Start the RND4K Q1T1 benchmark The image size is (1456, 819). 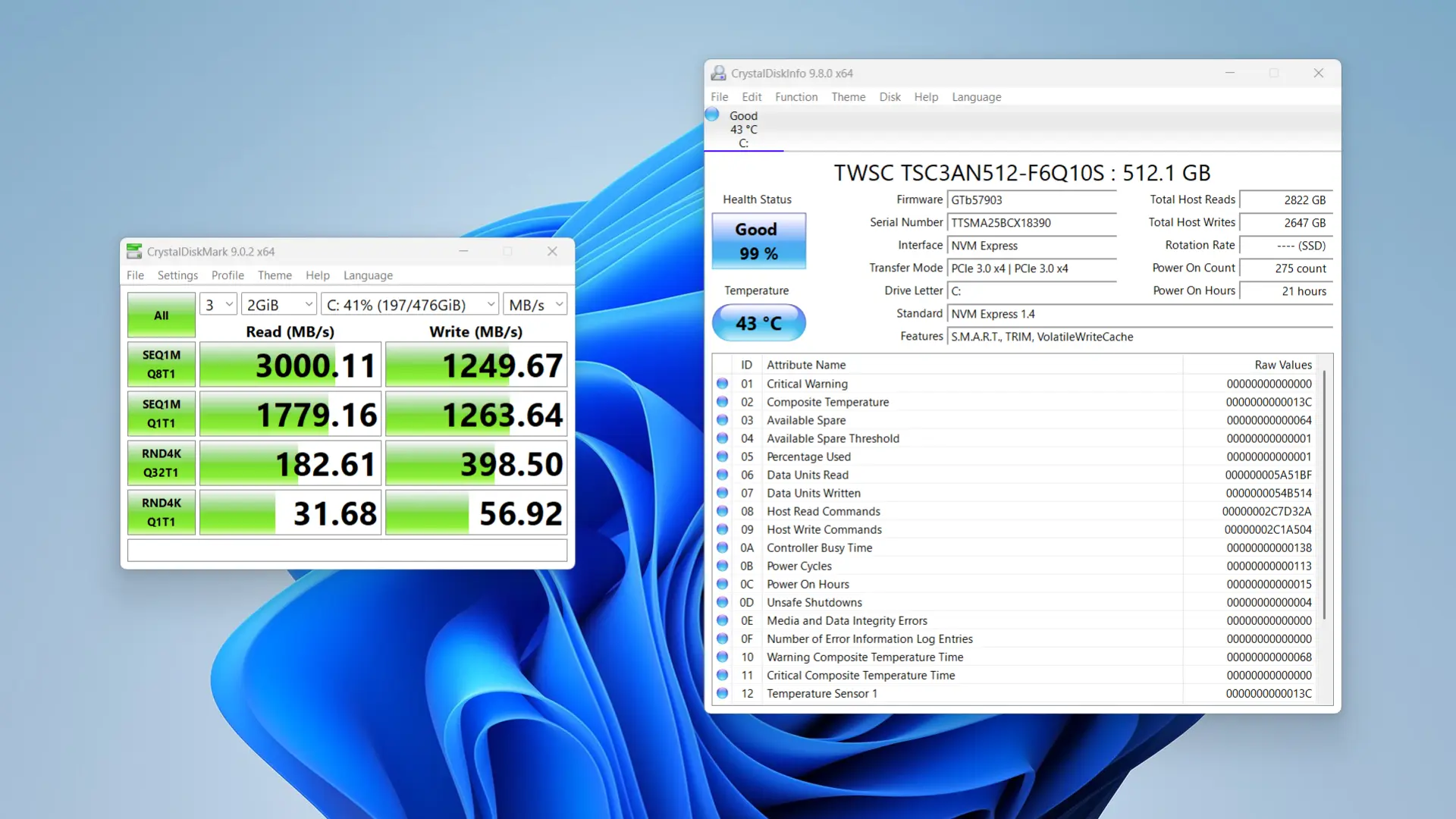pyautogui.click(x=162, y=512)
